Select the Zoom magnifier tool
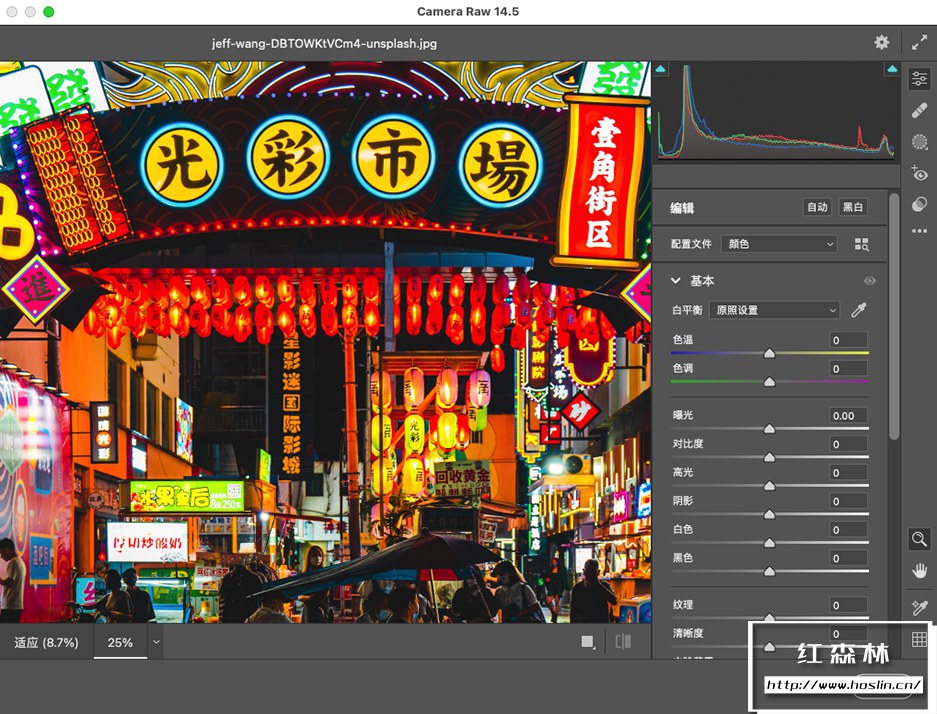The image size is (937, 714). click(919, 540)
